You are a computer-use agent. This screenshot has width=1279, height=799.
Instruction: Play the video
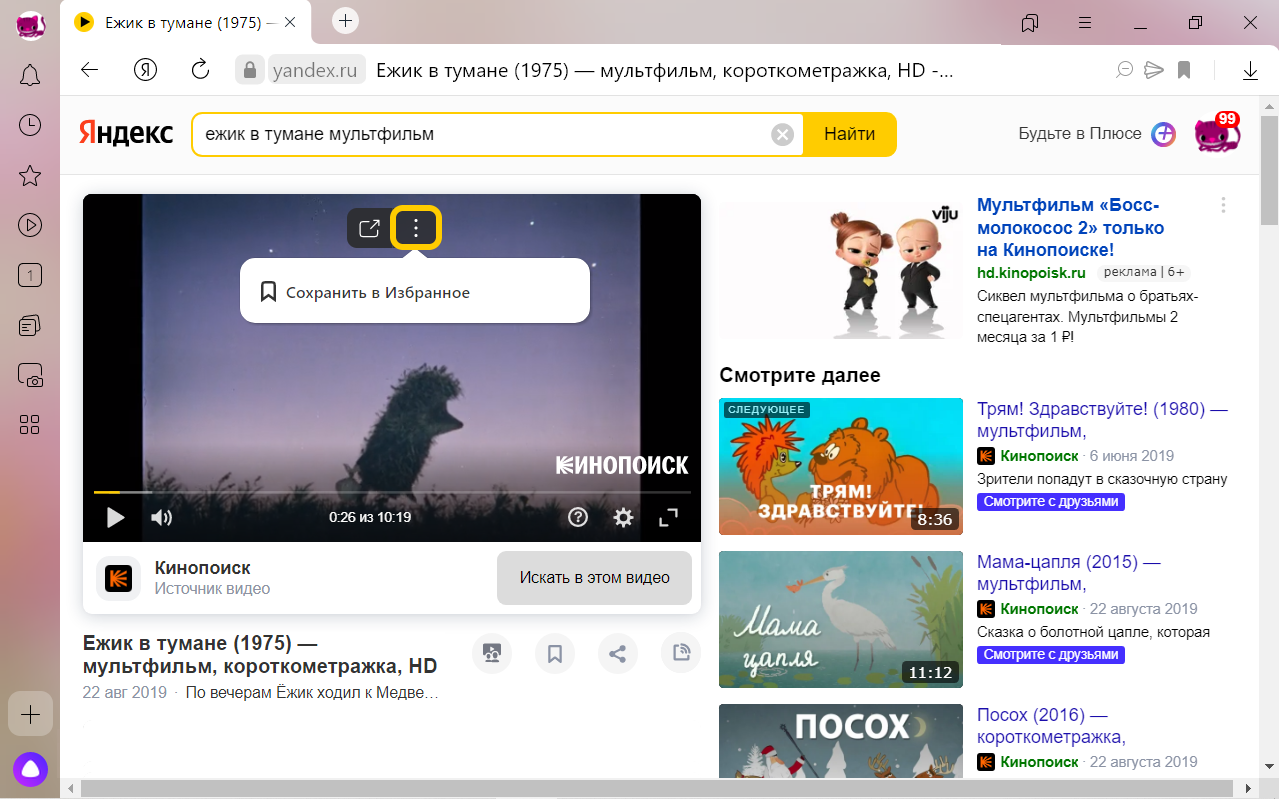pyautogui.click(x=116, y=517)
